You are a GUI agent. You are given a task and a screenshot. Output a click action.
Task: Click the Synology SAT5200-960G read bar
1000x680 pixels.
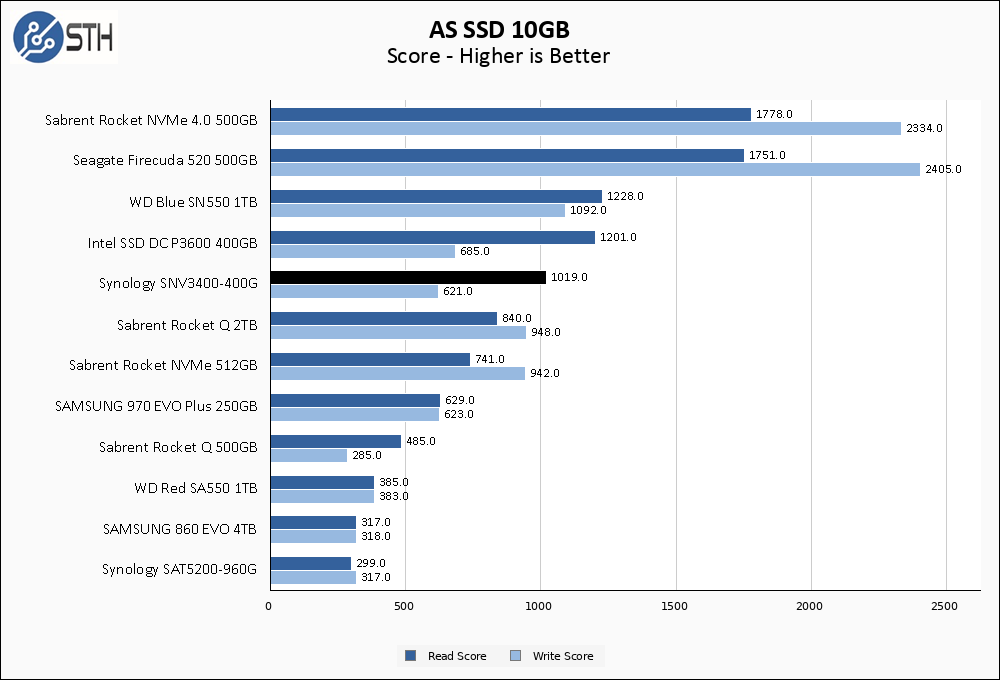tap(311, 563)
